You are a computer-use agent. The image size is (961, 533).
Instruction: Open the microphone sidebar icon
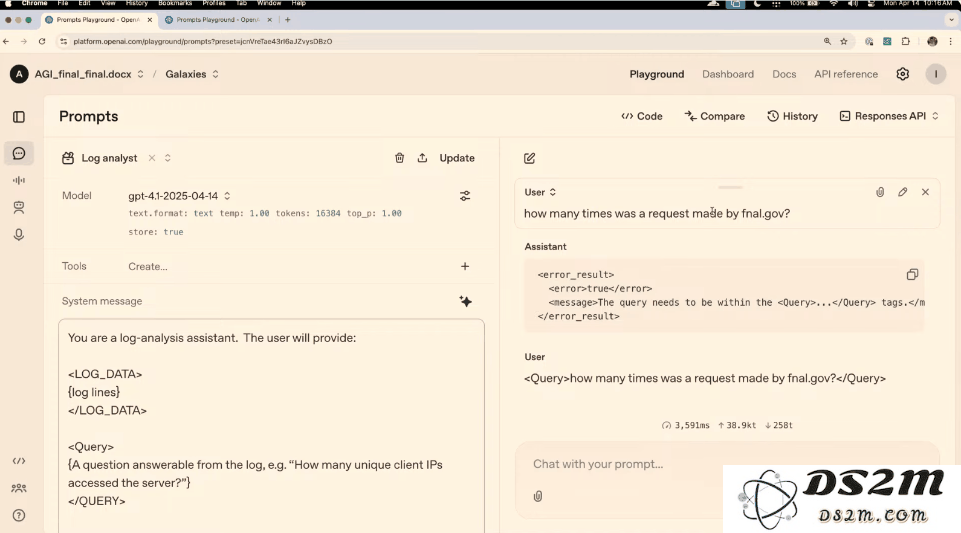(x=19, y=235)
